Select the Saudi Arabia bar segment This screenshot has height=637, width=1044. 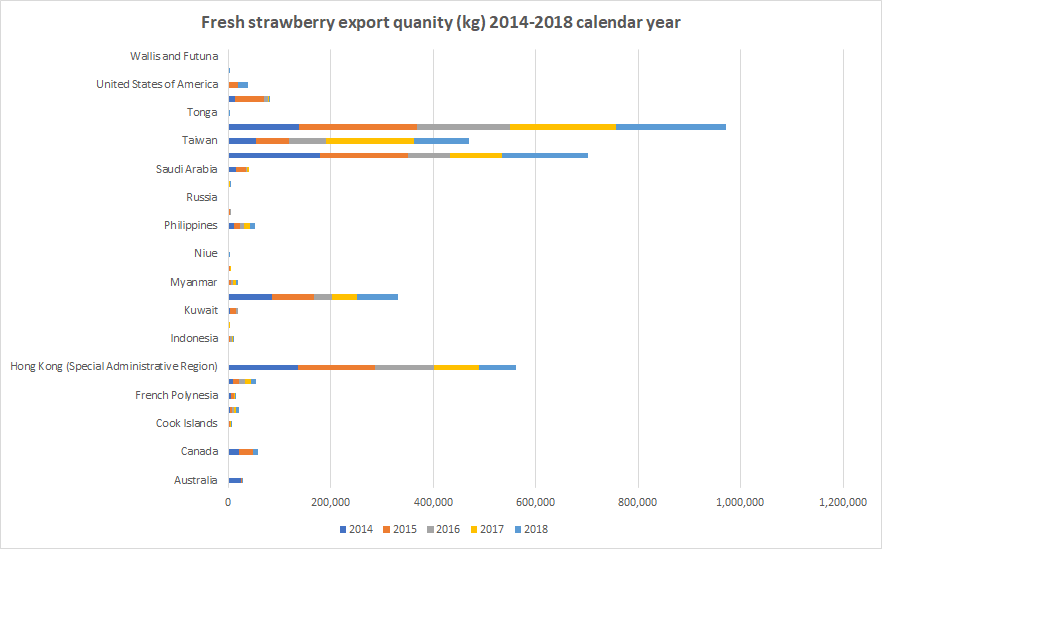click(237, 168)
